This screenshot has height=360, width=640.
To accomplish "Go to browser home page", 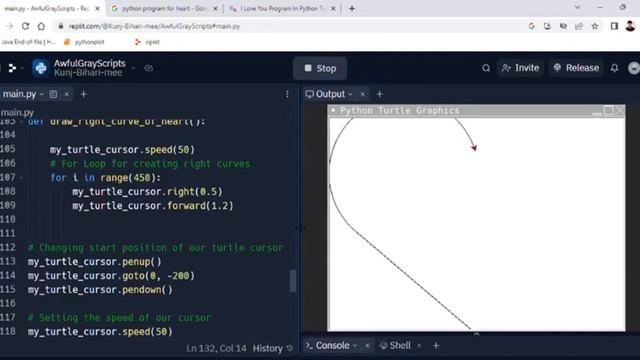I will [x=41, y=26].
